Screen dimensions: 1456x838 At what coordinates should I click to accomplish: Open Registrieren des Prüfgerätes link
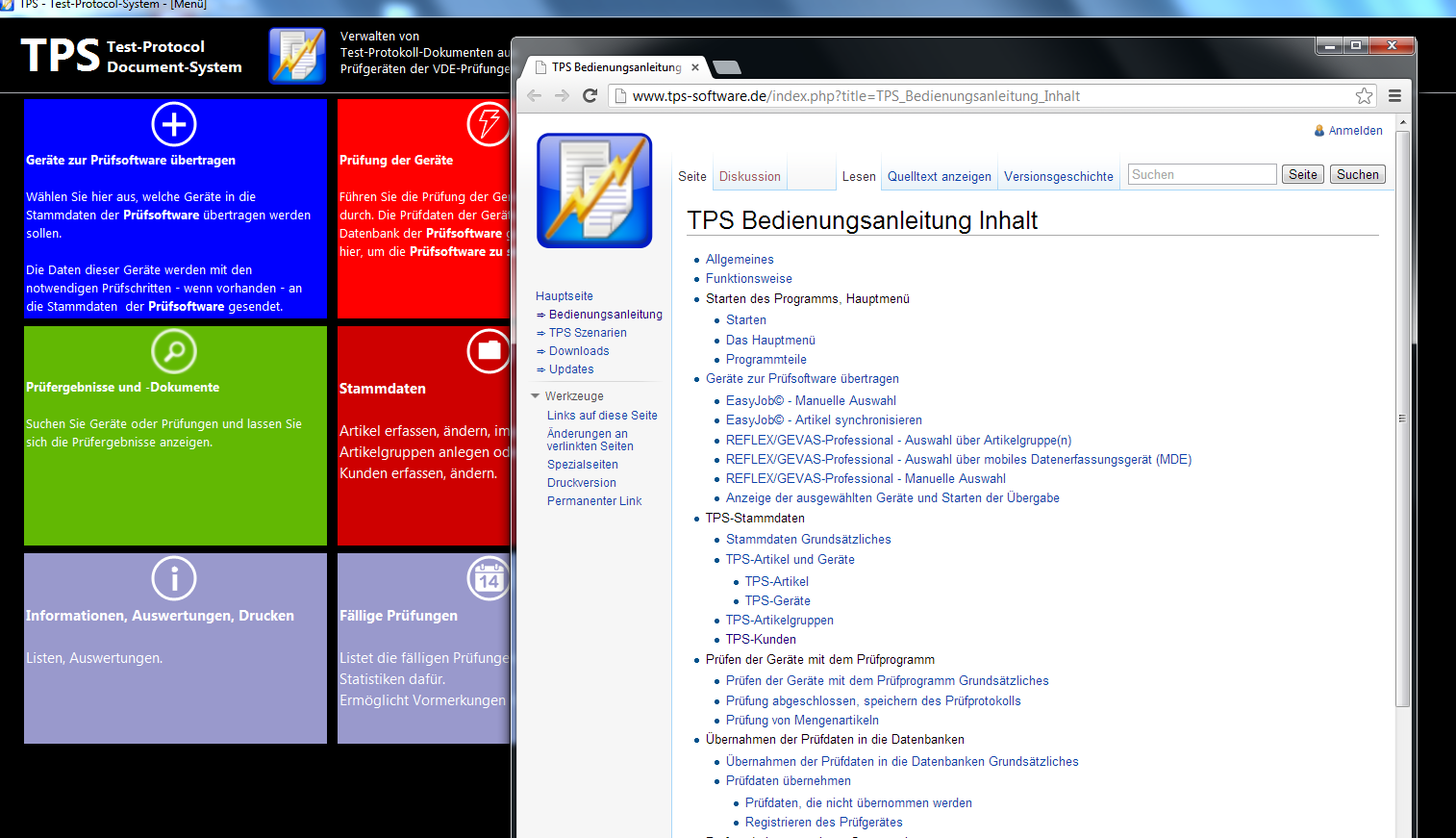pos(824,823)
